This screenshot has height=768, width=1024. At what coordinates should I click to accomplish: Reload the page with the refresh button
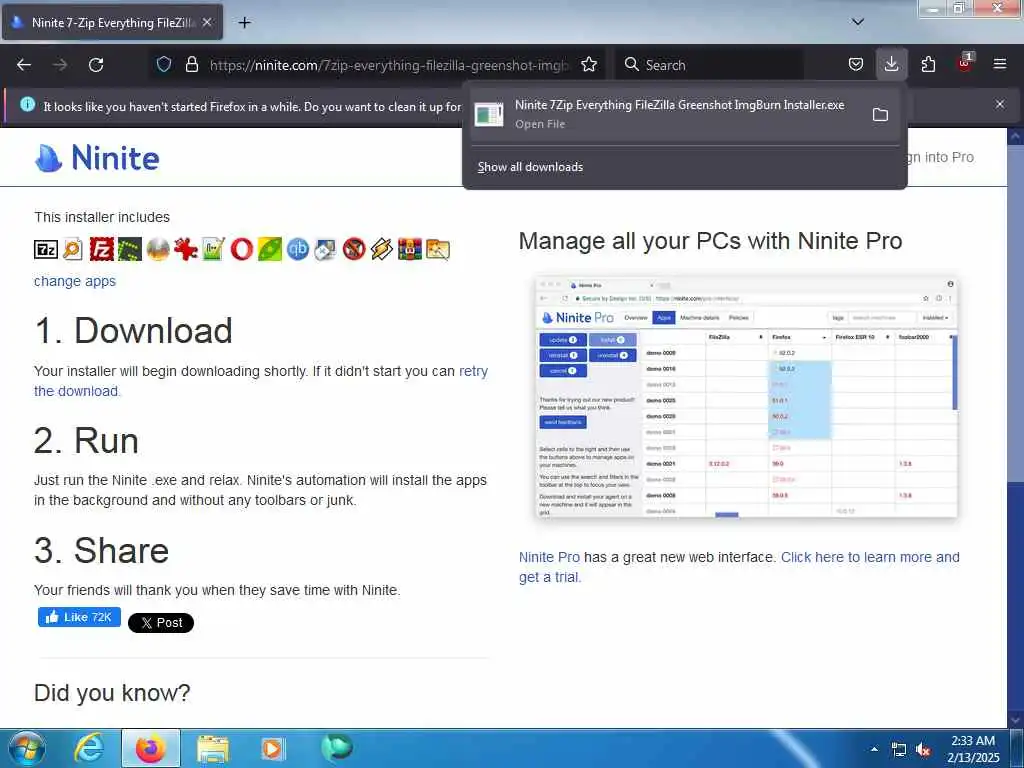pyautogui.click(x=96, y=65)
